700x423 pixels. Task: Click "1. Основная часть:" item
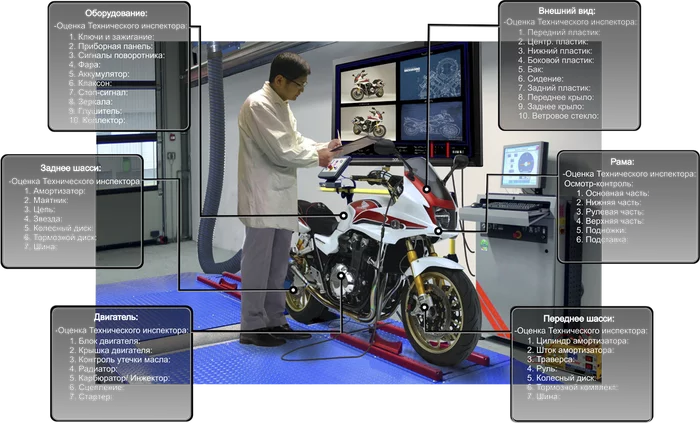(x=612, y=193)
